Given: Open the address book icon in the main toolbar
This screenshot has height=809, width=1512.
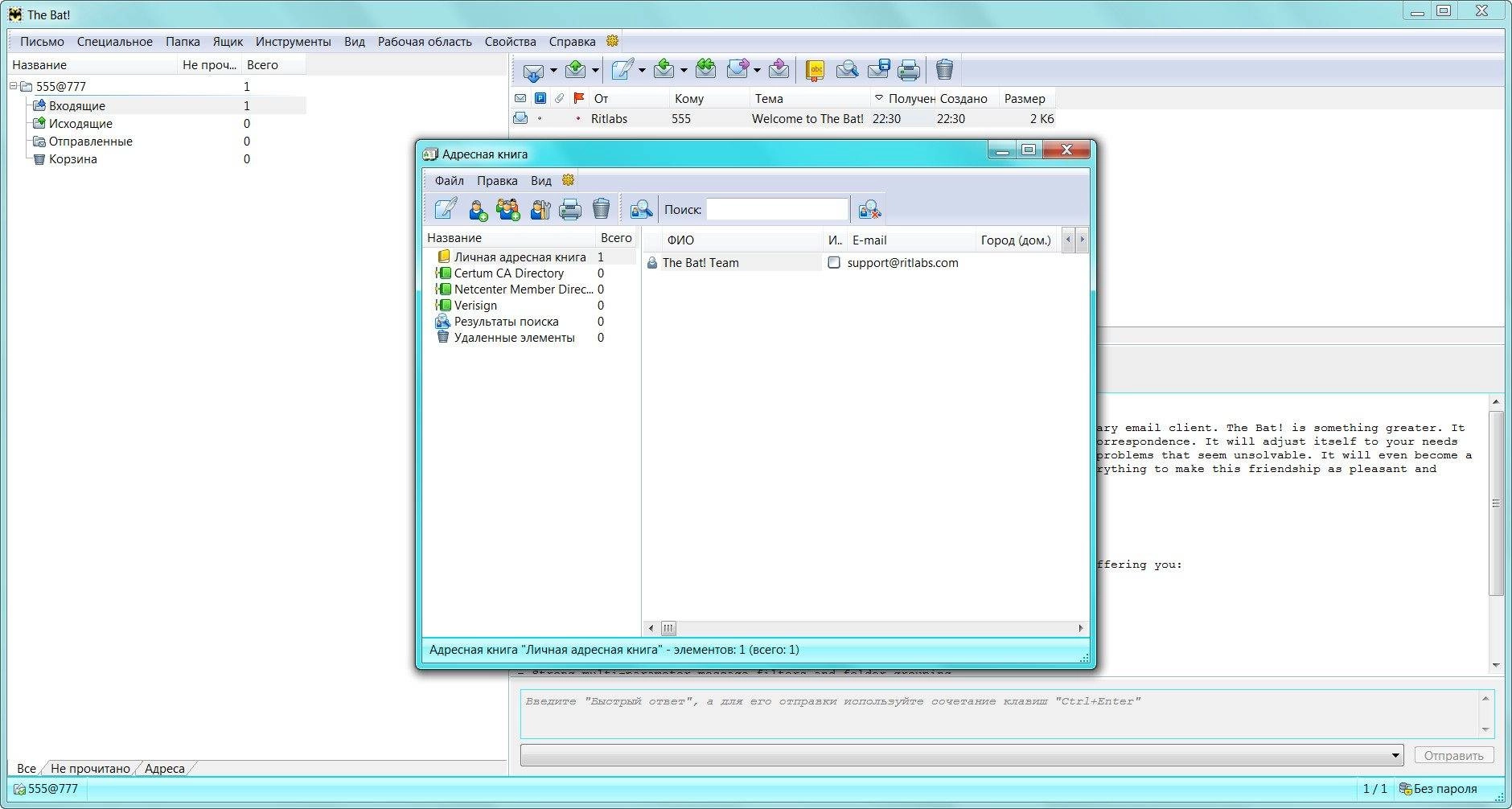Looking at the screenshot, I should coord(816,71).
